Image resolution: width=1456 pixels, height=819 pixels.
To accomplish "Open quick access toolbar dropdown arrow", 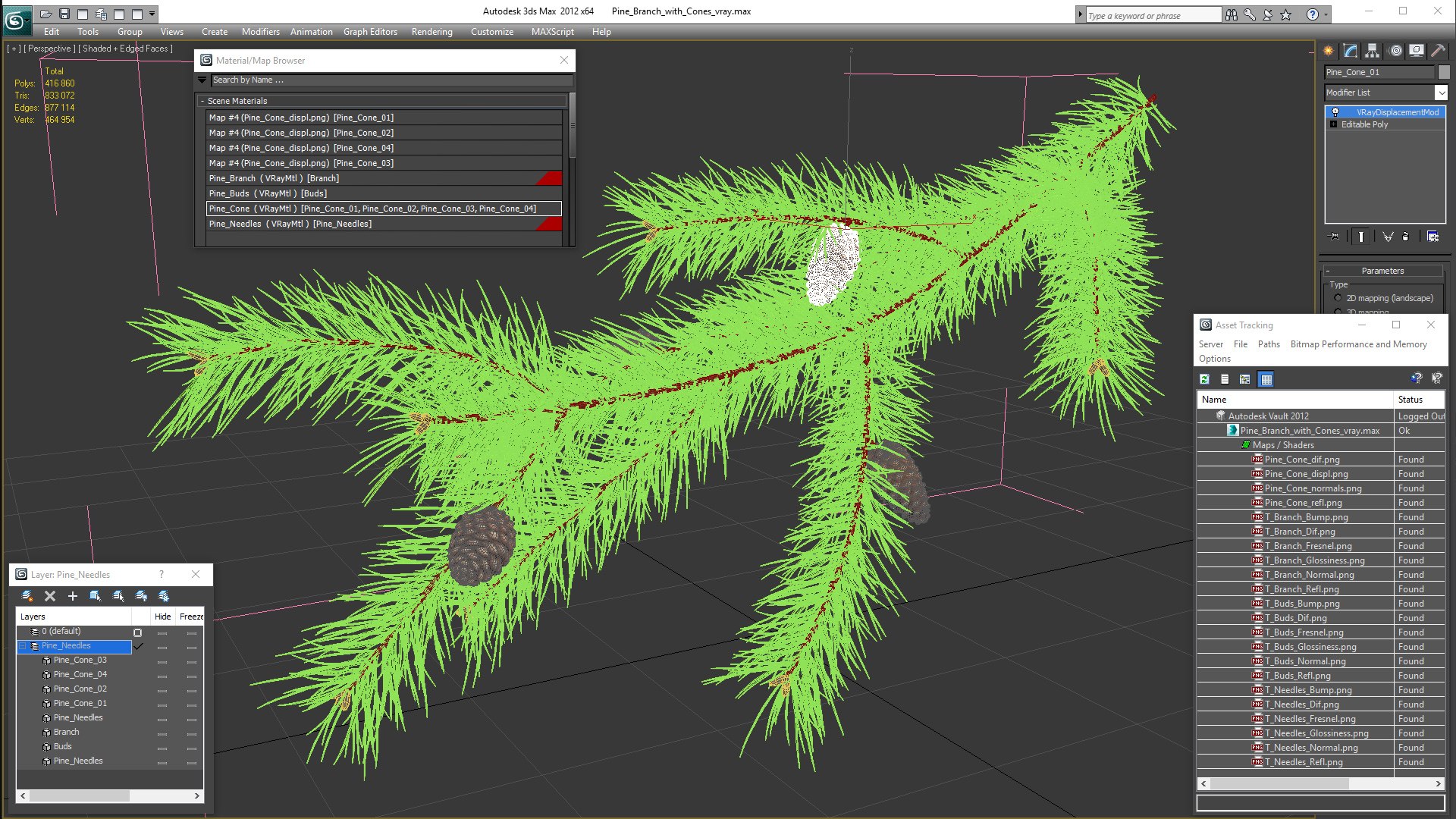I will coord(152,14).
